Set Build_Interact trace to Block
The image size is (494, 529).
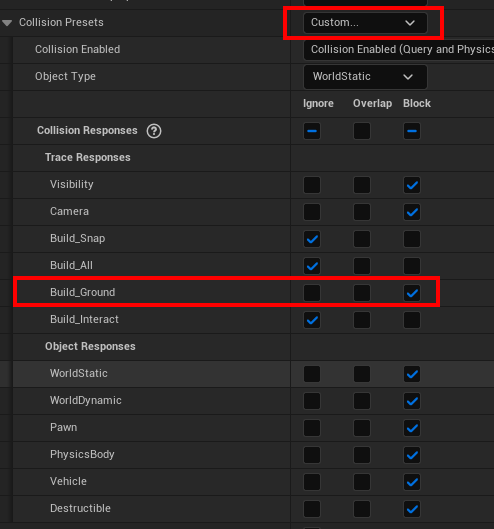pyautogui.click(x=412, y=320)
